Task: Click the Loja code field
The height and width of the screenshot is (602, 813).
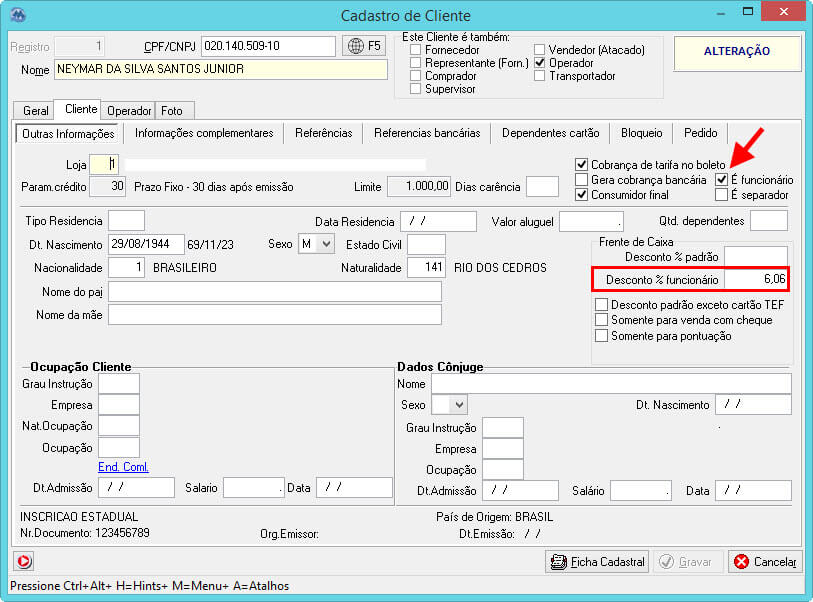Action: [x=104, y=165]
